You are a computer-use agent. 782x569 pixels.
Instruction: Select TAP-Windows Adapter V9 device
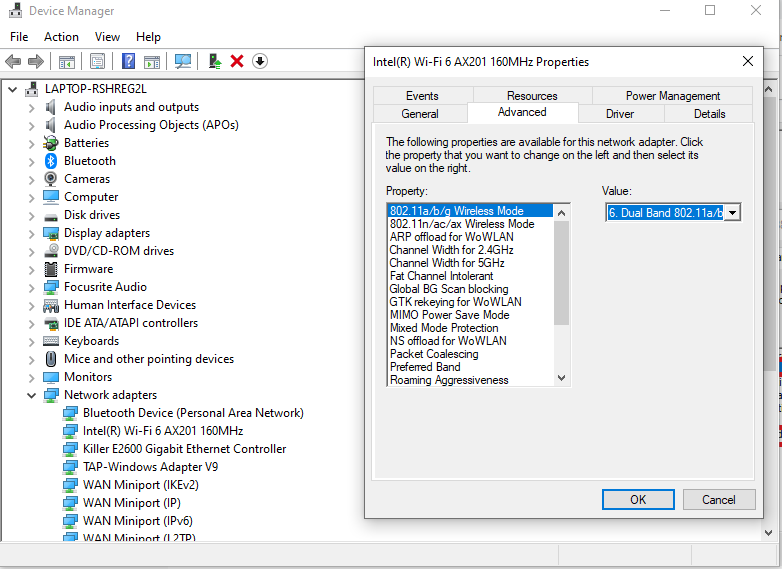tap(150, 467)
